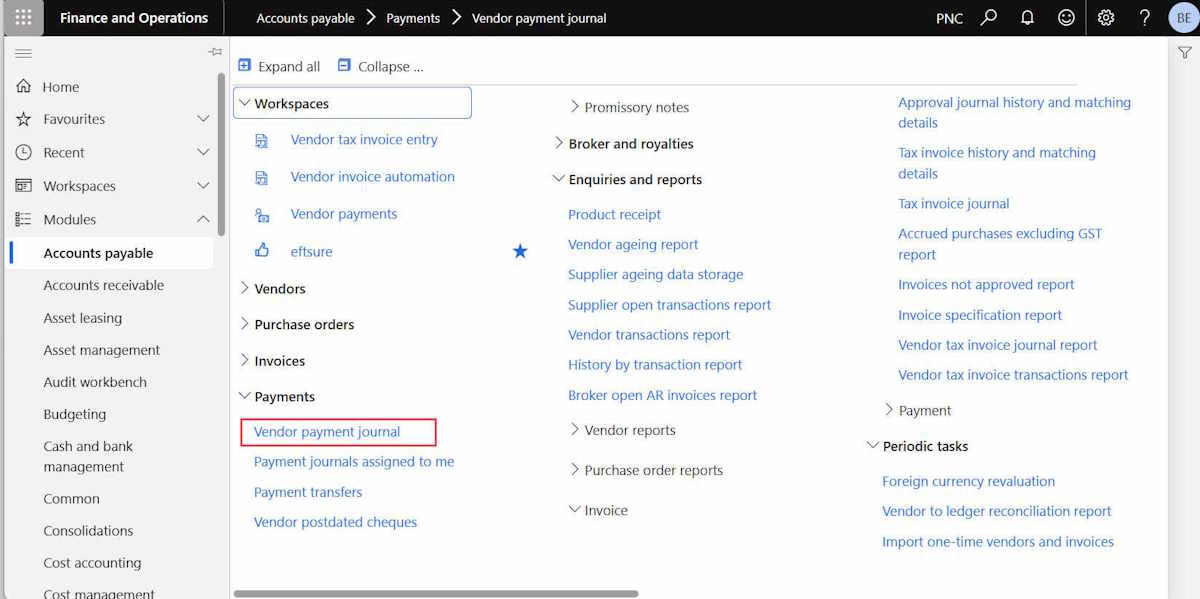This screenshot has height=599, width=1200.
Task: Click the pin navigation pane icon
Action: [215, 52]
